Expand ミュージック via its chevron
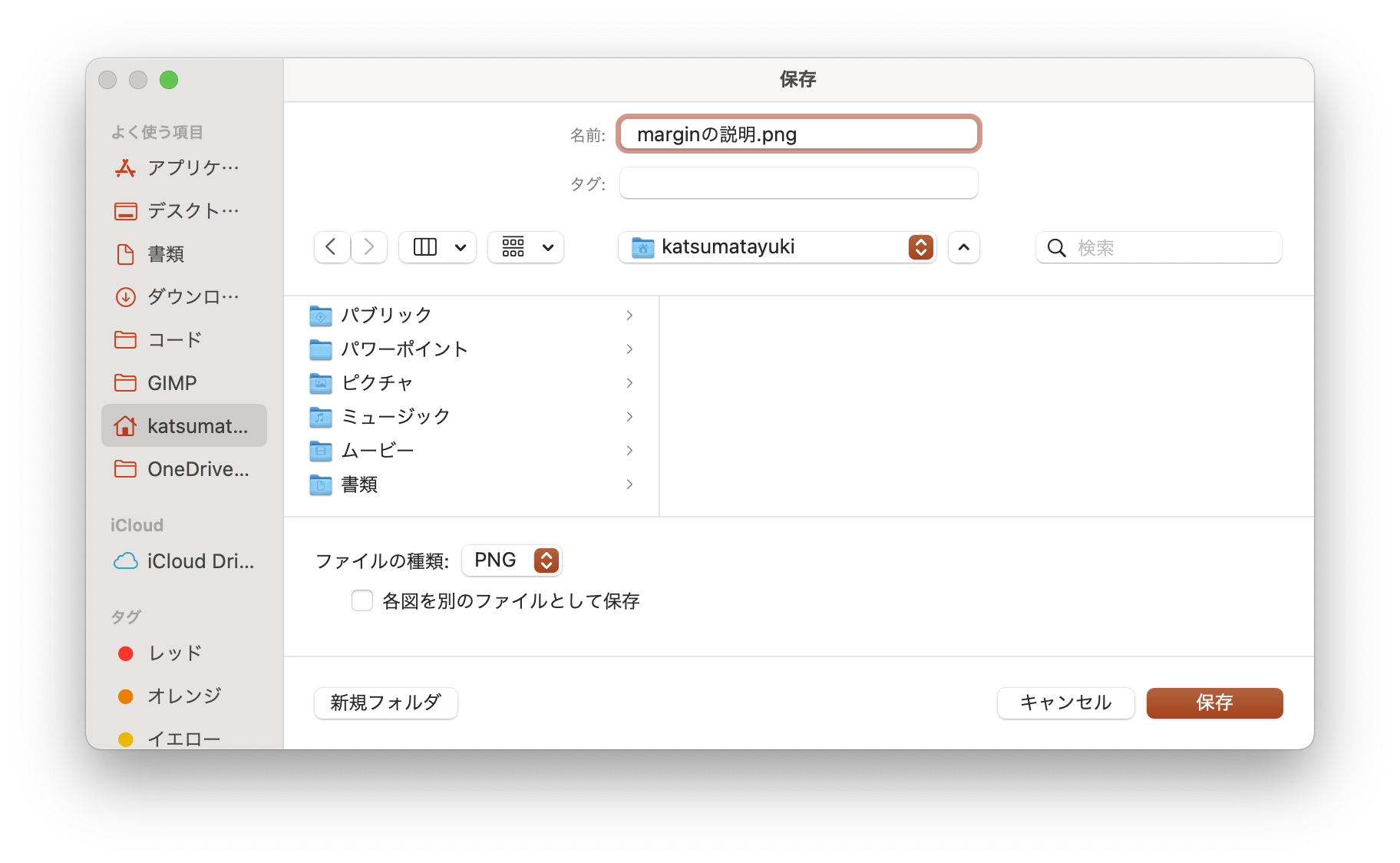 click(x=629, y=417)
